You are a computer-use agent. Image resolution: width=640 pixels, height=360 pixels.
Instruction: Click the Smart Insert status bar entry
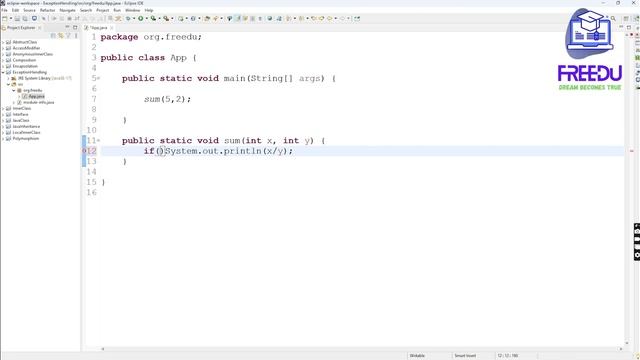(465, 356)
